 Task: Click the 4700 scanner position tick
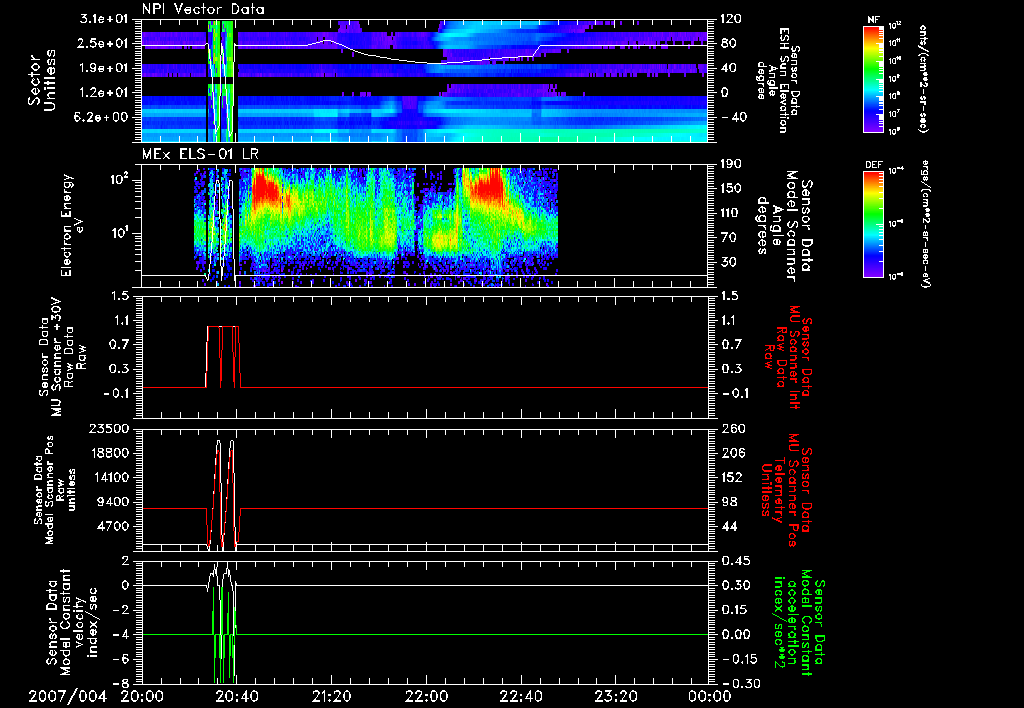114,526
